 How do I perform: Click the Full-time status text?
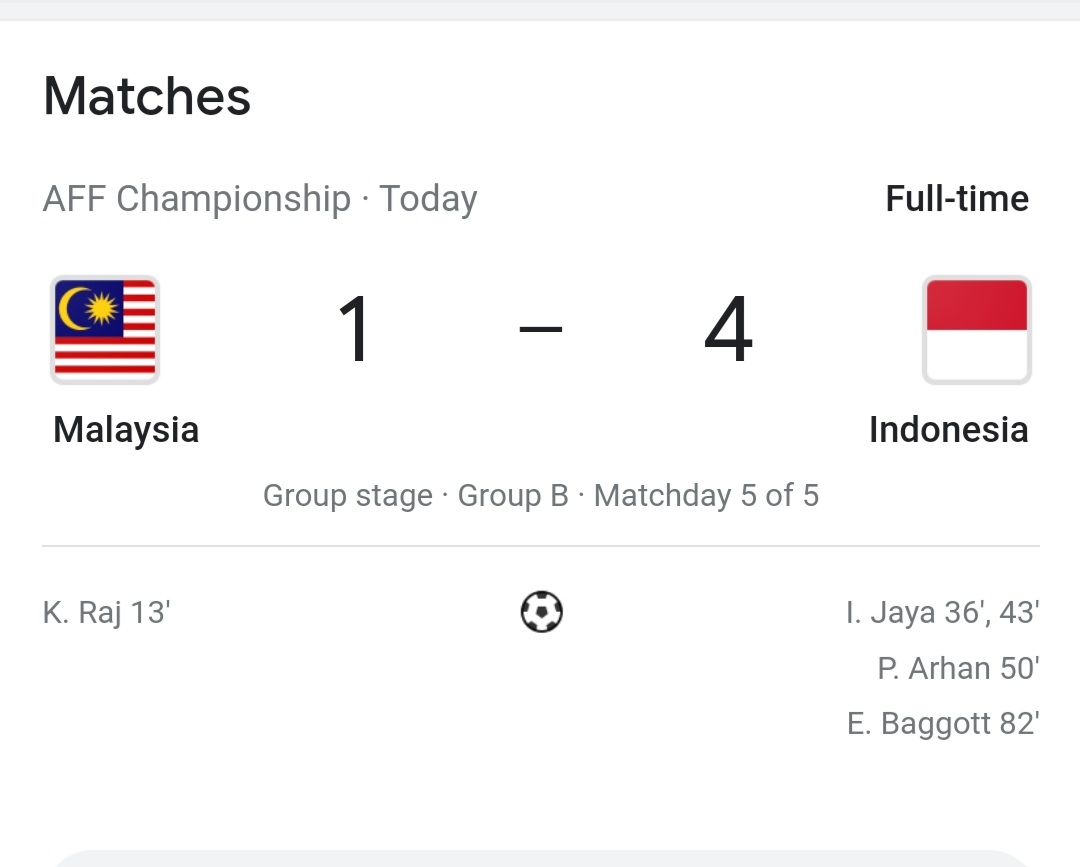[x=957, y=199]
